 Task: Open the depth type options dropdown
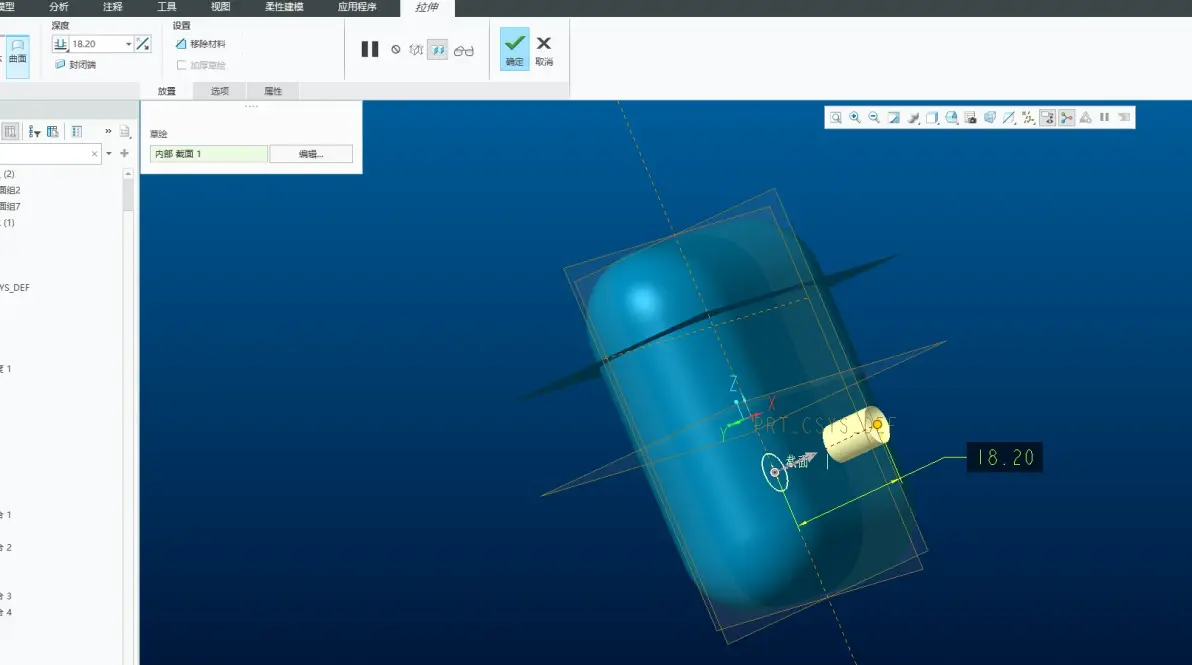pos(60,44)
